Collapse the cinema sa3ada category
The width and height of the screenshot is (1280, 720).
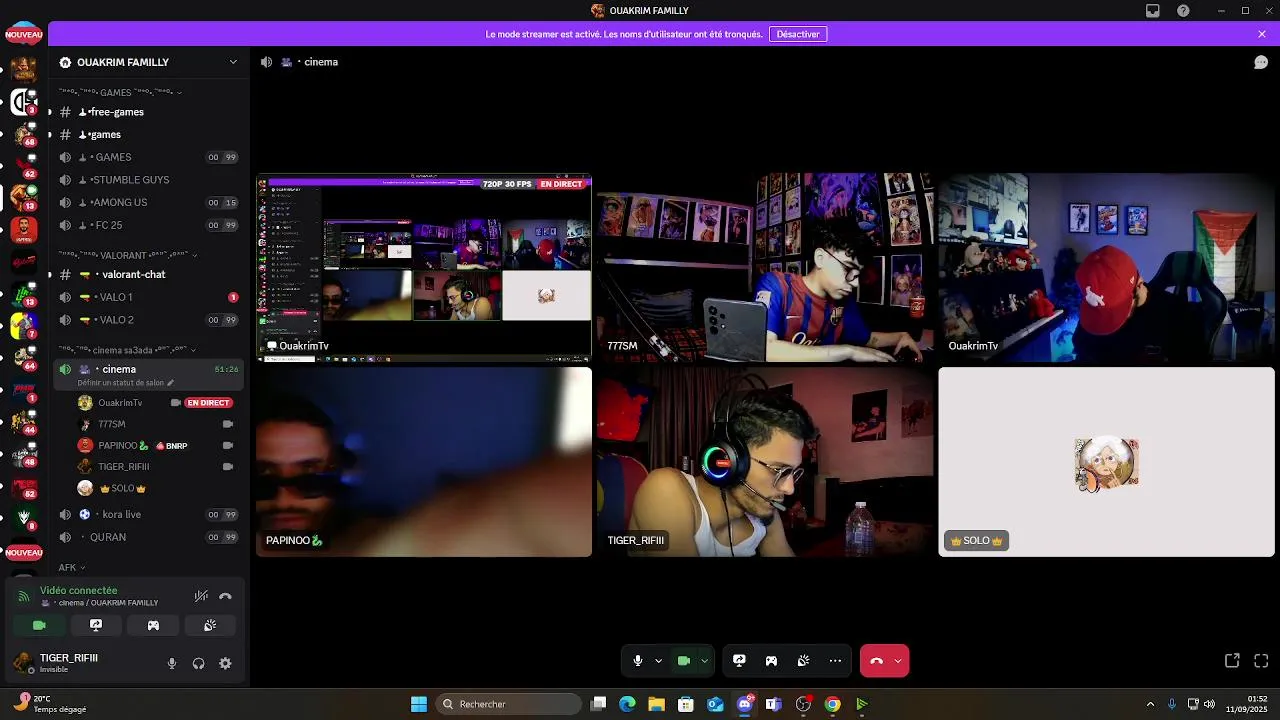tap(127, 350)
